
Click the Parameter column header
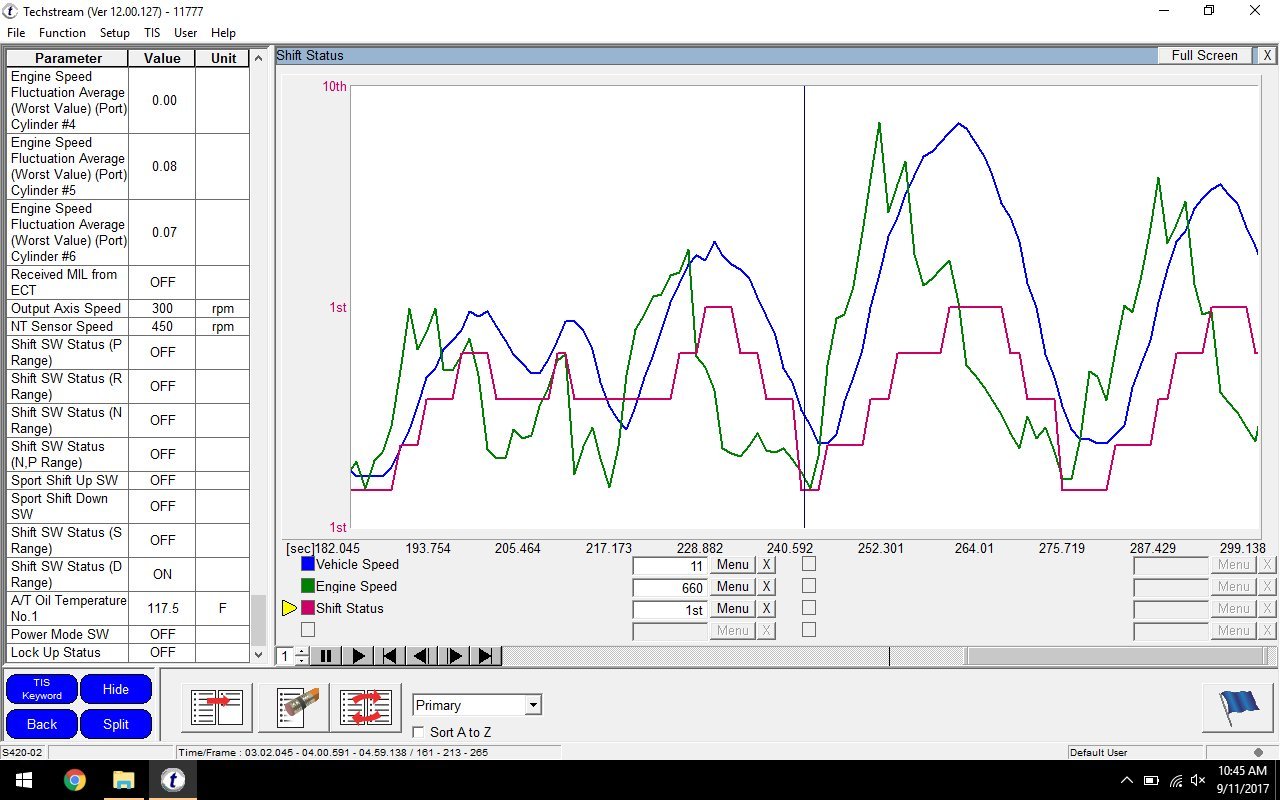point(68,58)
